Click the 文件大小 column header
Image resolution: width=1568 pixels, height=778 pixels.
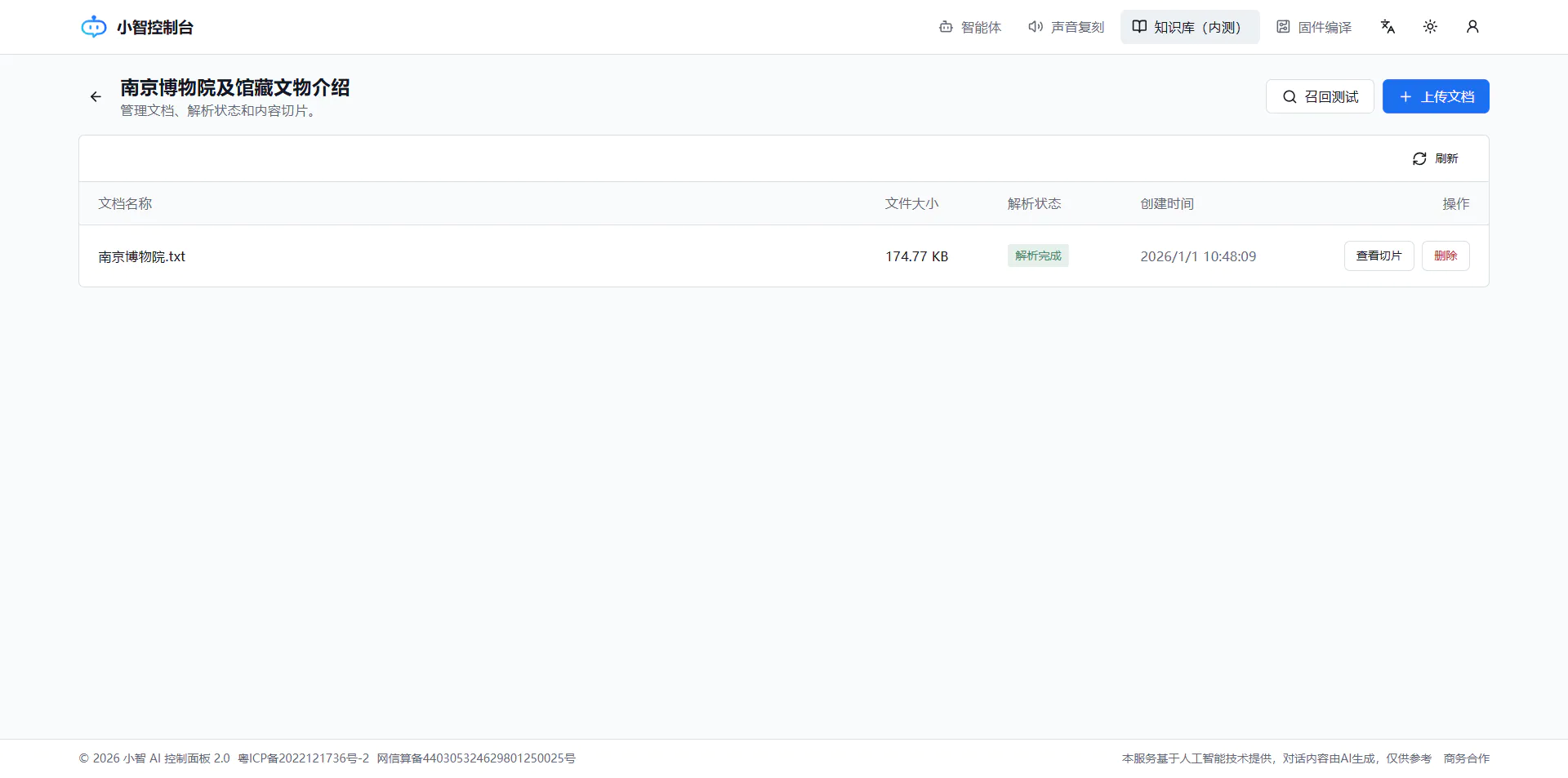tap(912, 203)
